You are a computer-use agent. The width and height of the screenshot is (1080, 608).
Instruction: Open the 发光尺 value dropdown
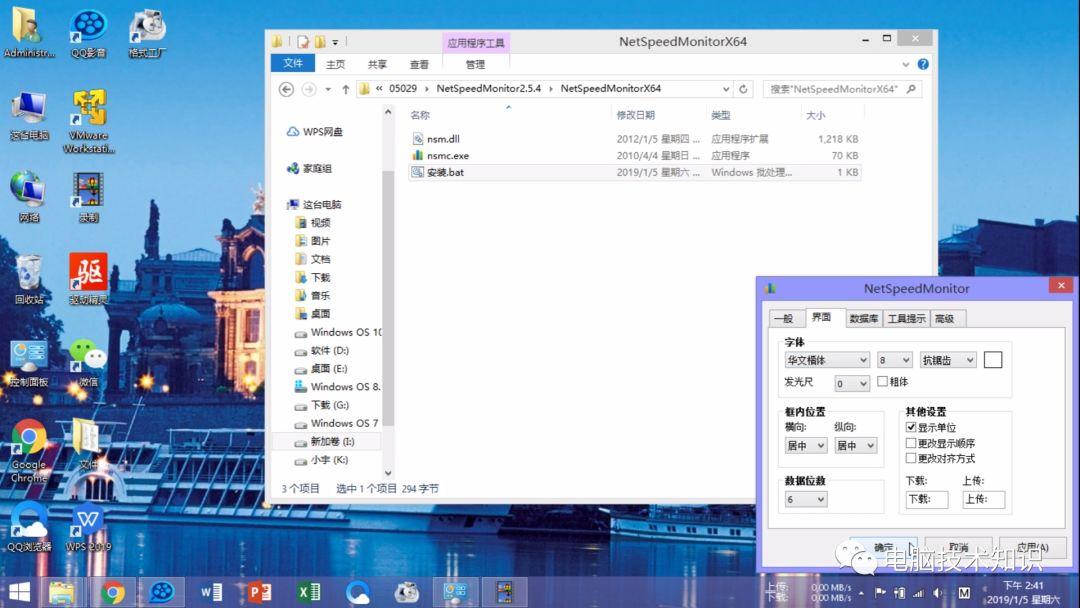pos(851,384)
